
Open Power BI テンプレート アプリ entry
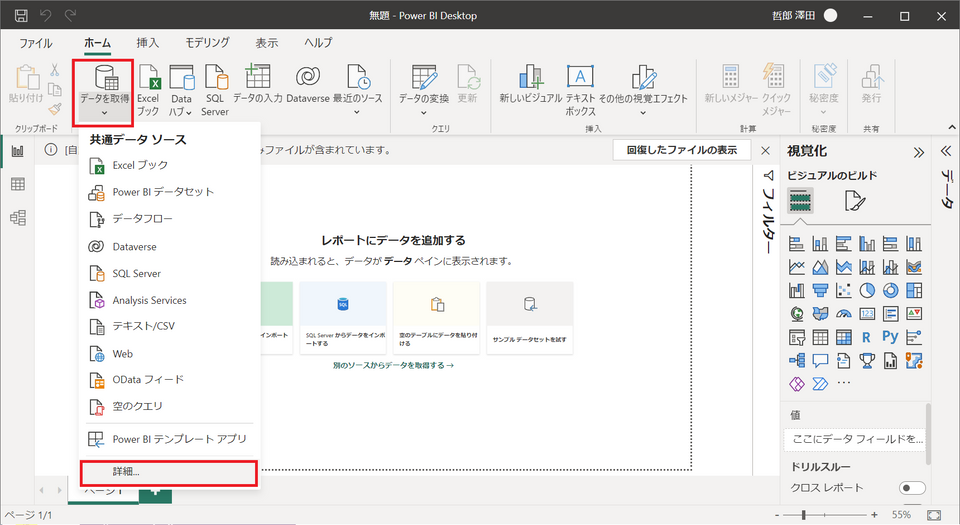pos(169,439)
